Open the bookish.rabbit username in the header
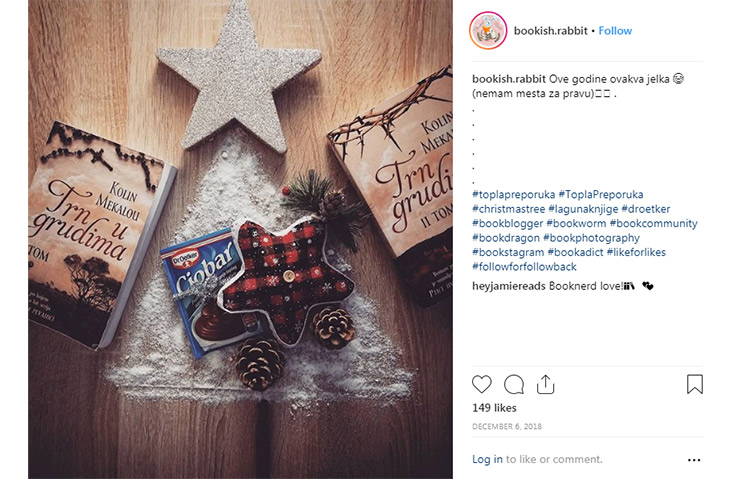Screen dimensions: 750x479 click(x=551, y=31)
